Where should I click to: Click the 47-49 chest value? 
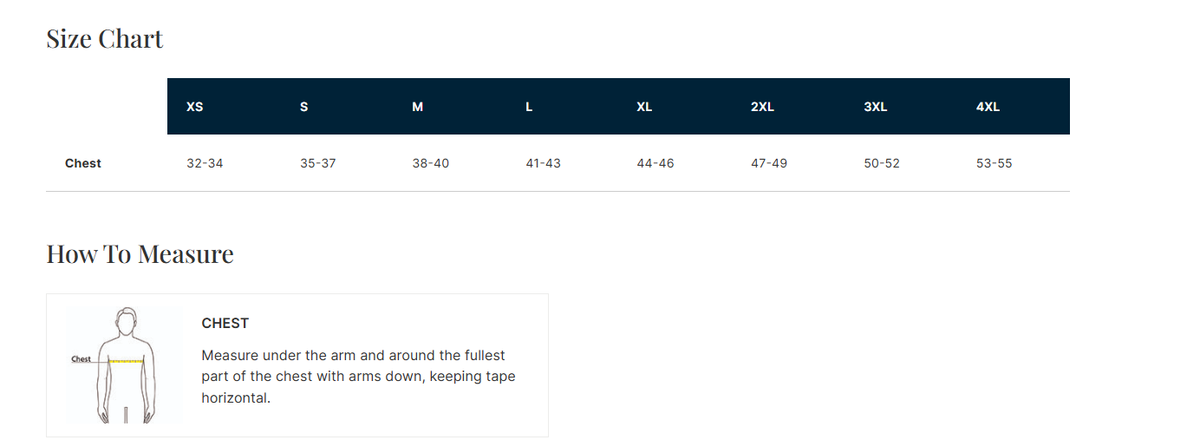pos(769,163)
